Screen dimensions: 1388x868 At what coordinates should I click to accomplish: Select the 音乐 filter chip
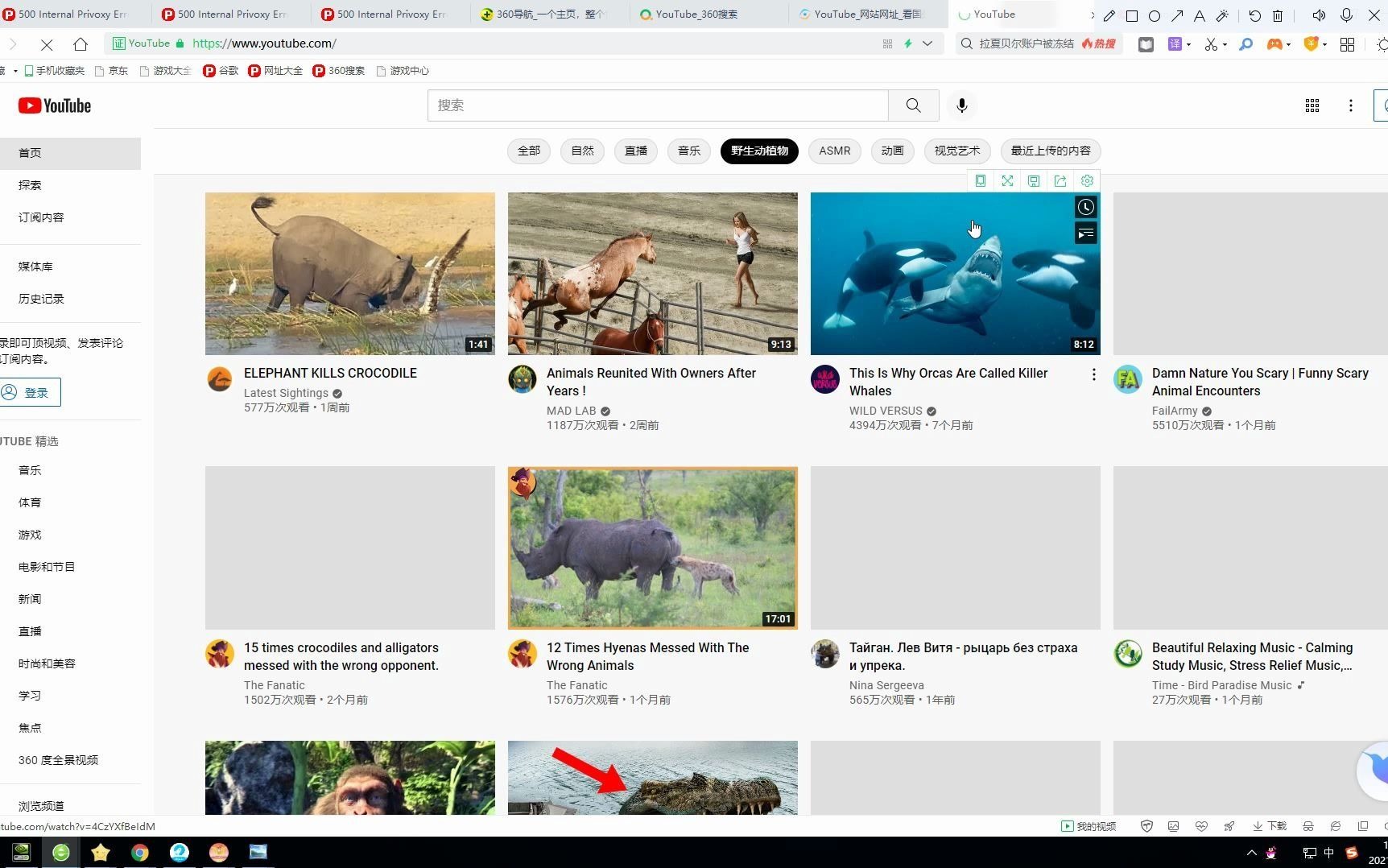pos(689,151)
